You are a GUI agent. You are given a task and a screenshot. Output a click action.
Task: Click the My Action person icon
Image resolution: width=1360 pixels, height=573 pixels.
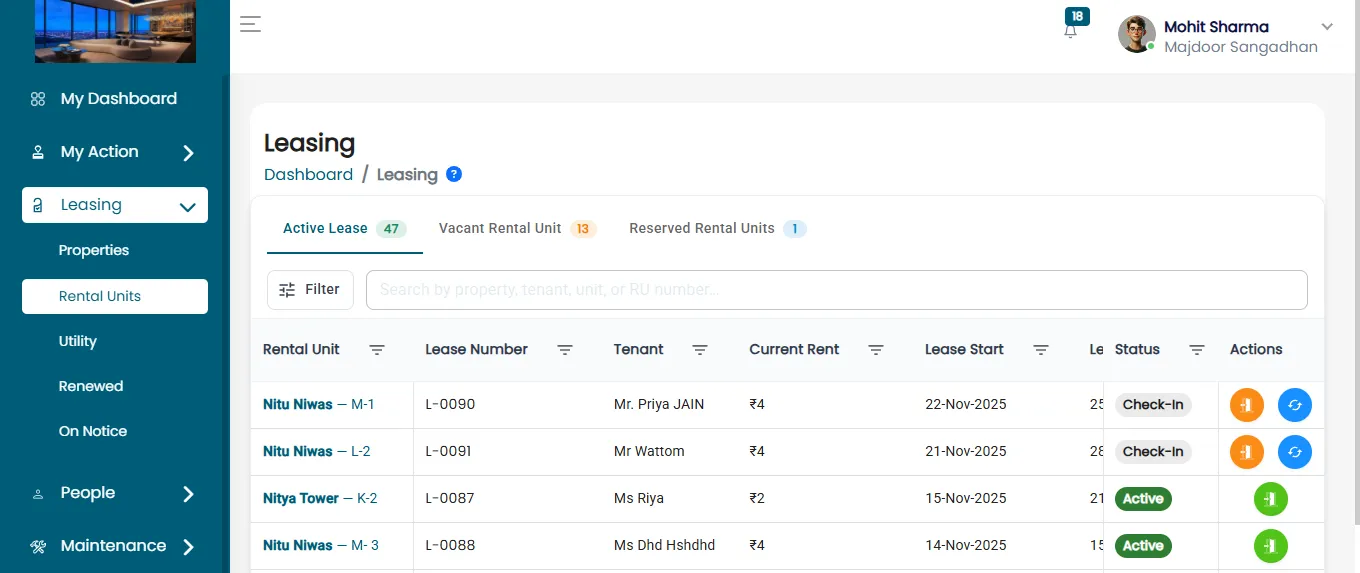tap(38, 152)
